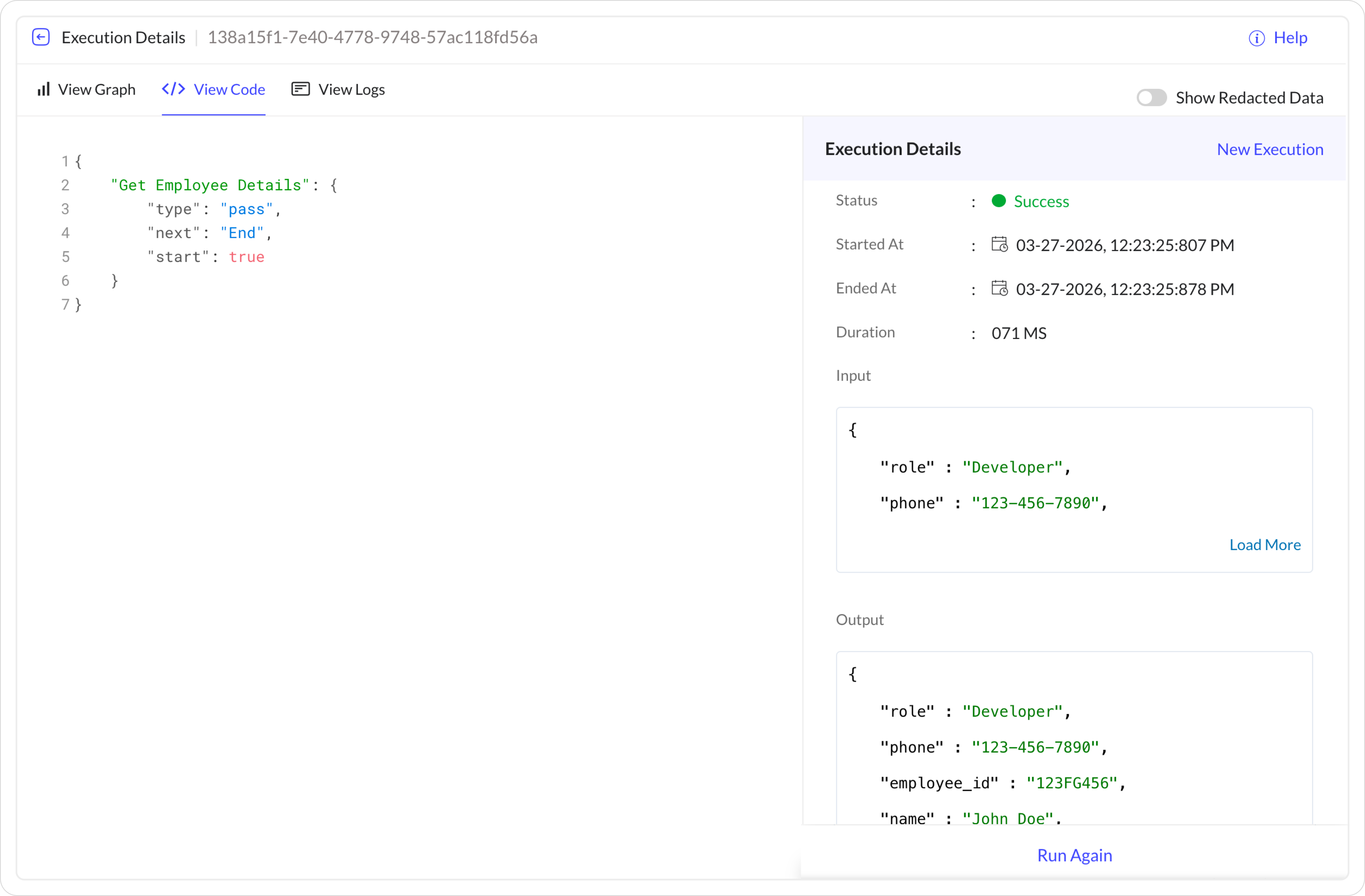The image size is (1365, 896).
Task: Click the View Code brackets icon
Action: point(173,89)
